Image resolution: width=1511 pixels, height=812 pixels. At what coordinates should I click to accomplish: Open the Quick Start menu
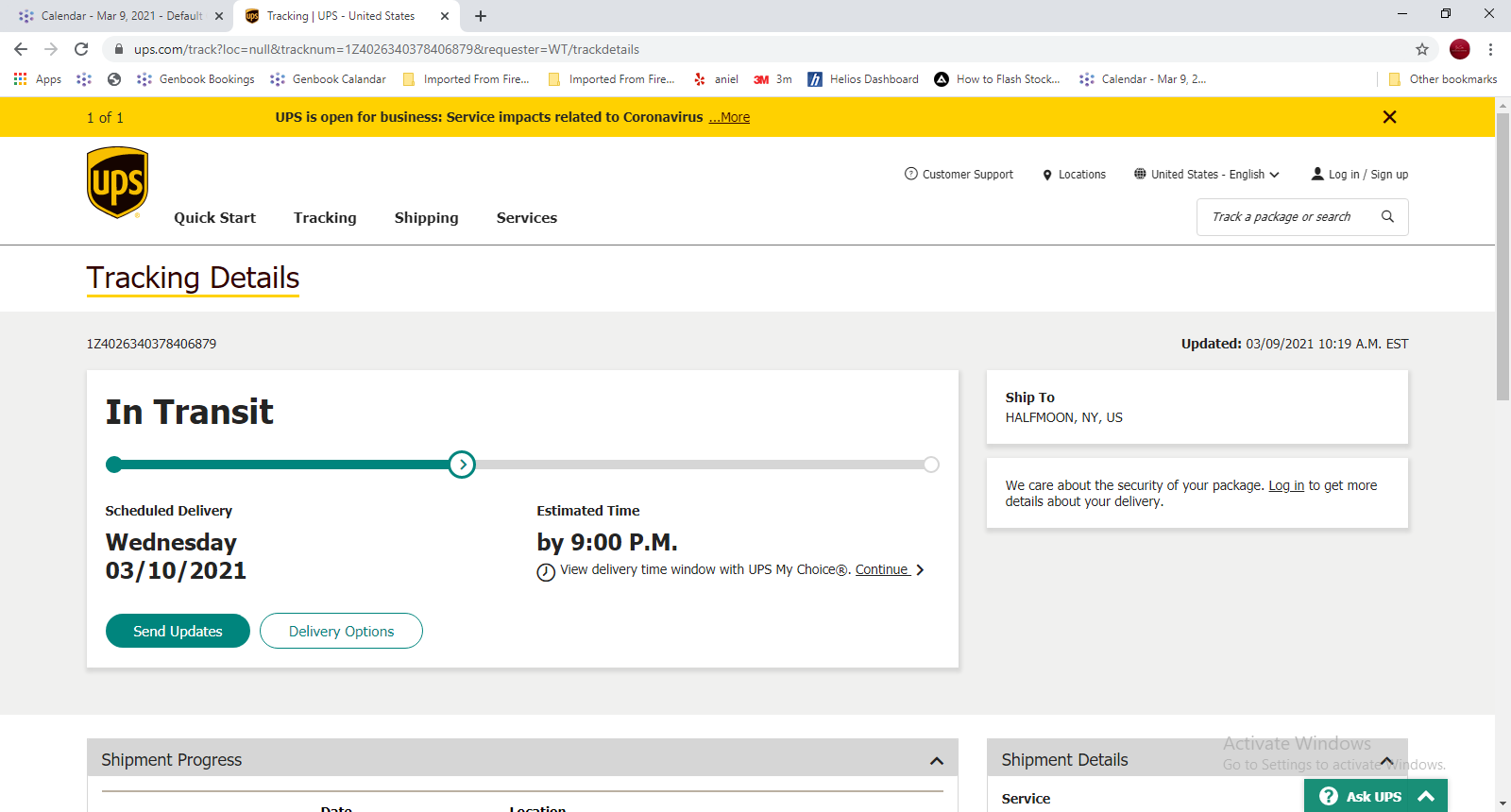(214, 218)
